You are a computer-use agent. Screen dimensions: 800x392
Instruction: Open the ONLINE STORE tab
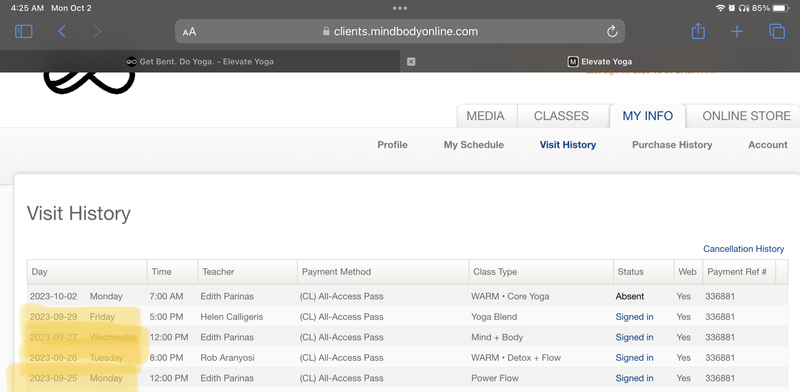click(746, 116)
